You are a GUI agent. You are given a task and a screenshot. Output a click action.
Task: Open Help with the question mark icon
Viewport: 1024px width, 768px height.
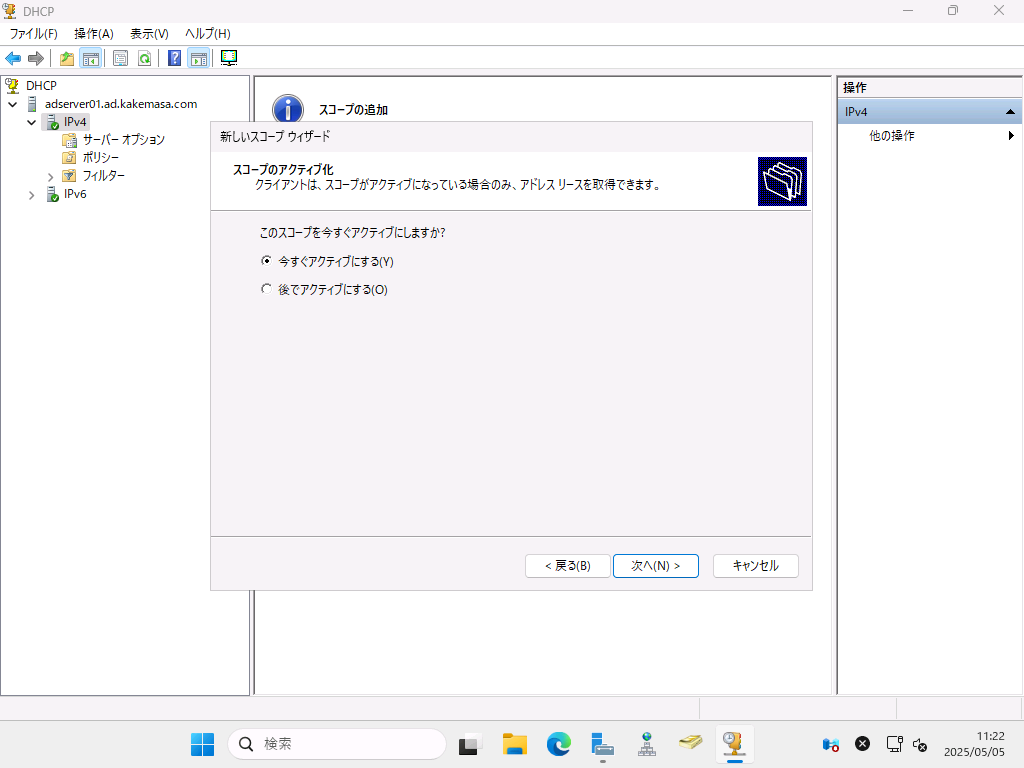click(x=174, y=58)
